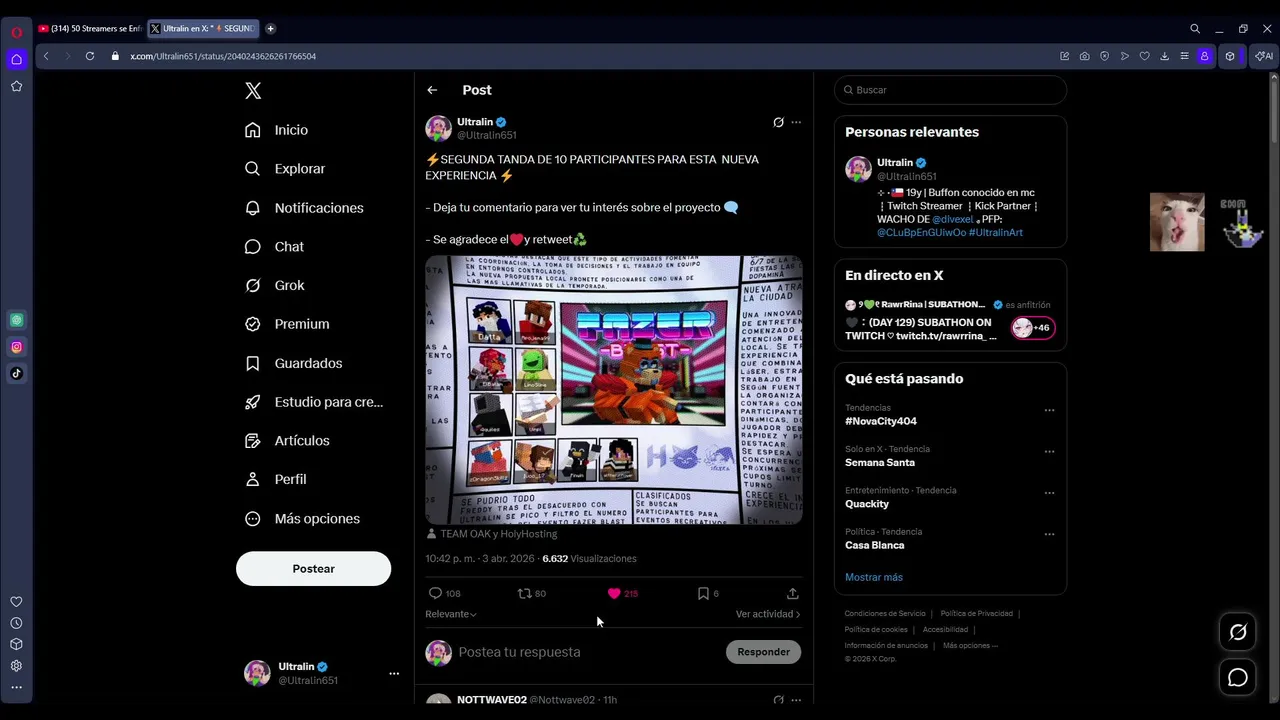This screenshot has height=720, width=1280.
Task: Click the repost icon with 80
Action: 524,593
